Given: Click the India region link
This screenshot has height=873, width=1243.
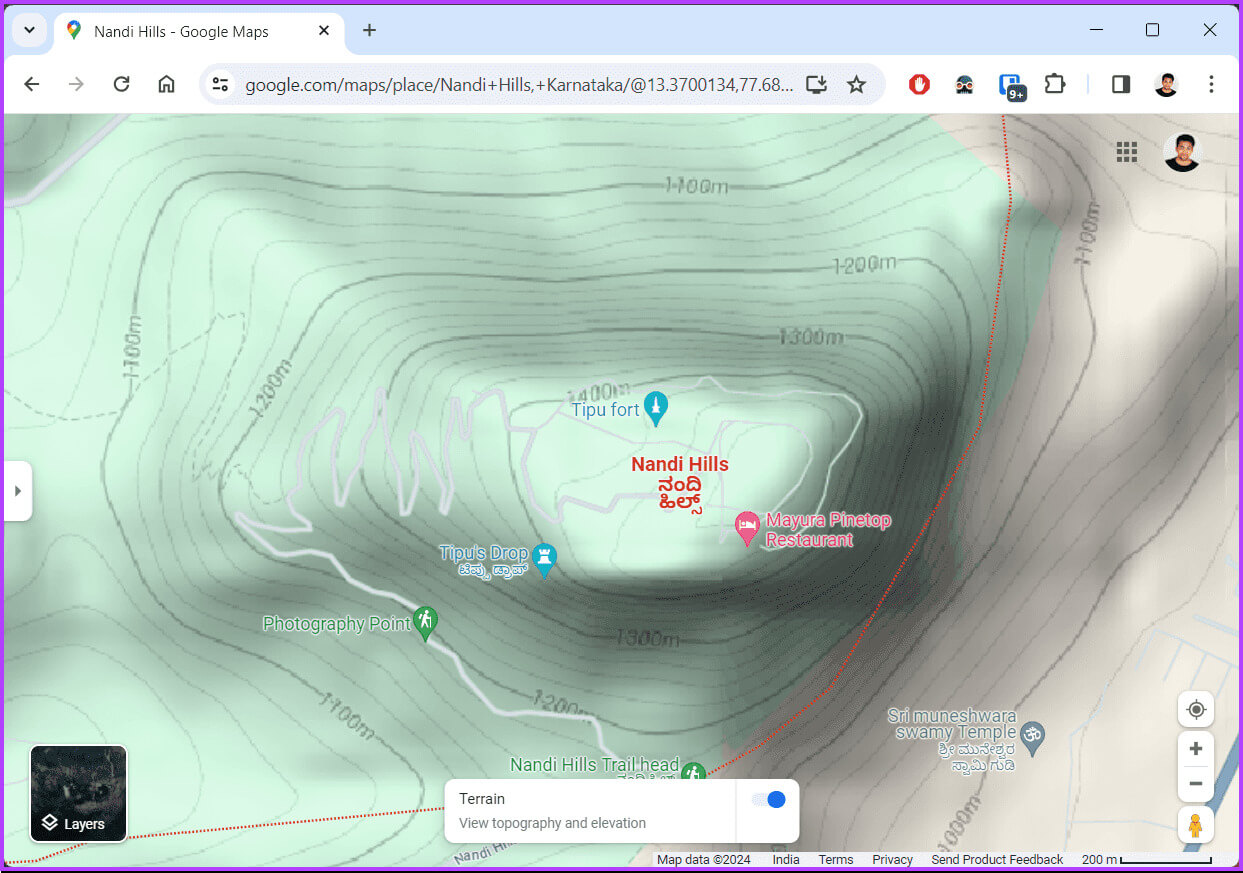Looking at the screenshot, I should pos(786,860).
